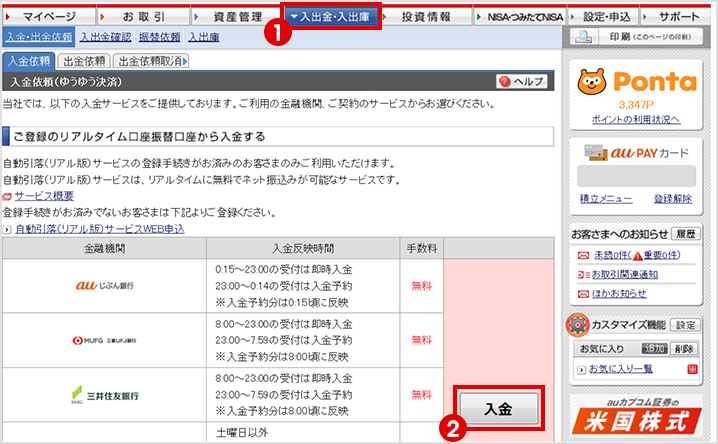This screenshot has height=444, width=718.
Task: Click the envelope icon beside 未読0件
Action: (583, 255)
